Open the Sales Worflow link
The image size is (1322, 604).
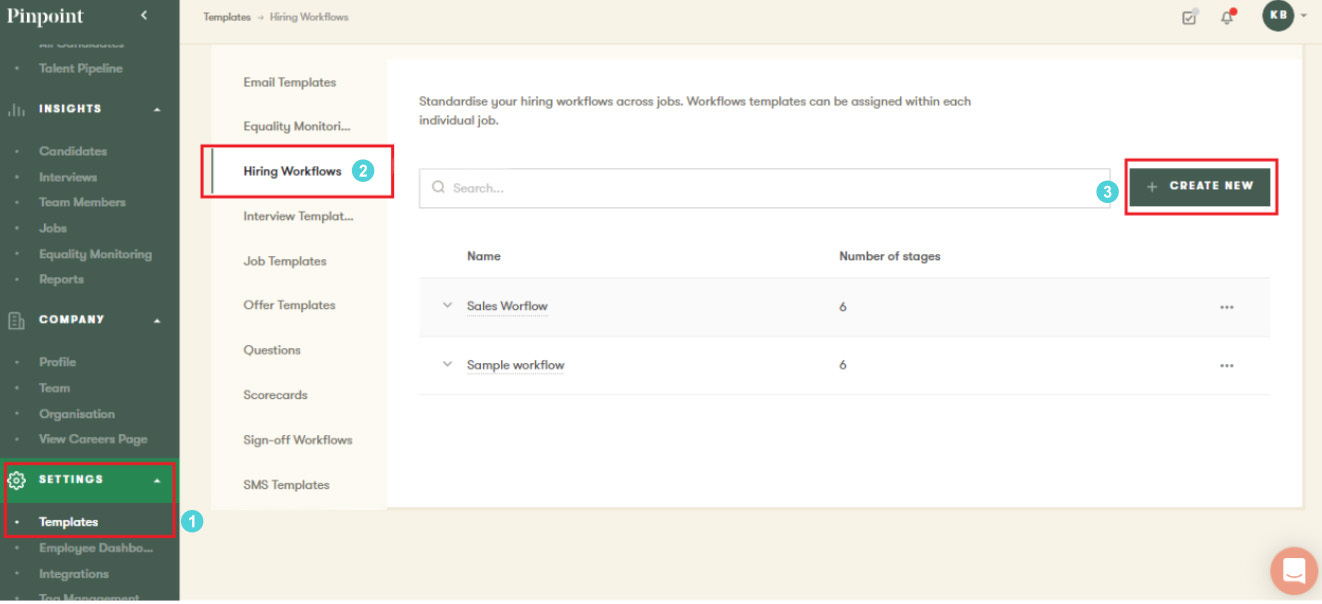point(507,306)
